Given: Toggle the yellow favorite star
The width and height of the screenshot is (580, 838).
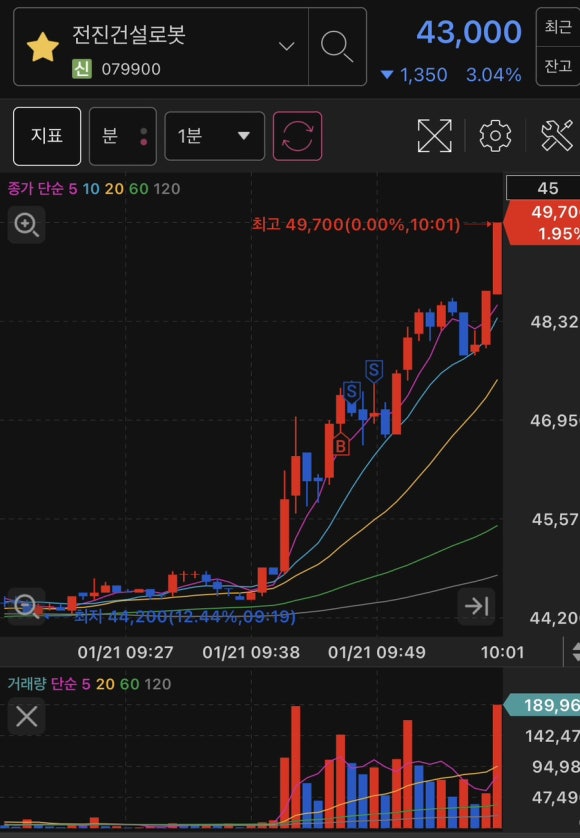Looking at the screenshot, I should point(42,48).
